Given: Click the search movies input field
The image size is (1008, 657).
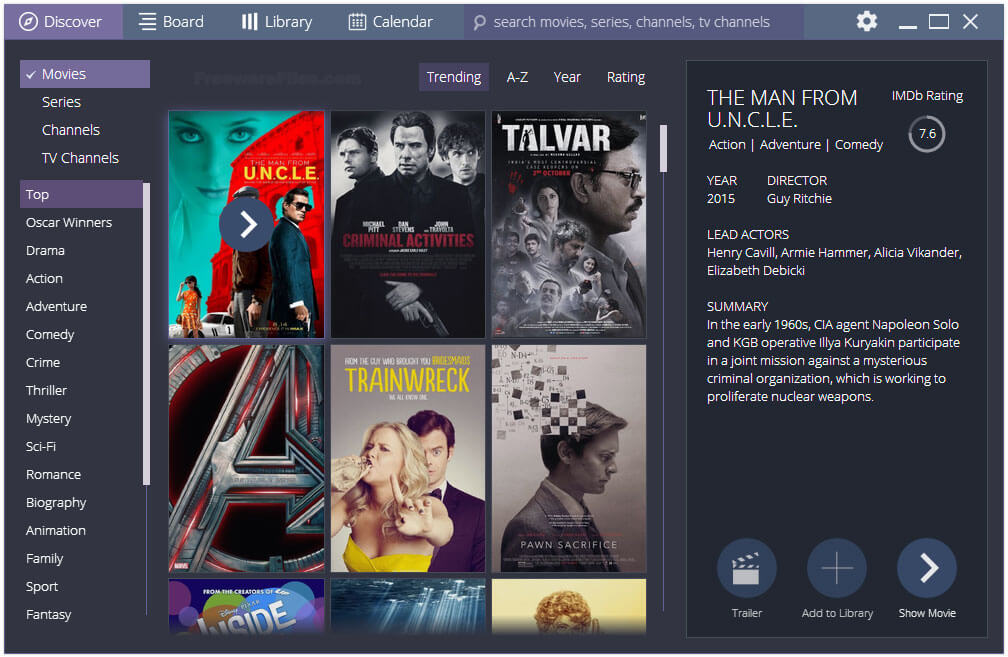Looking at the screenshot, I should pos(634,22).
